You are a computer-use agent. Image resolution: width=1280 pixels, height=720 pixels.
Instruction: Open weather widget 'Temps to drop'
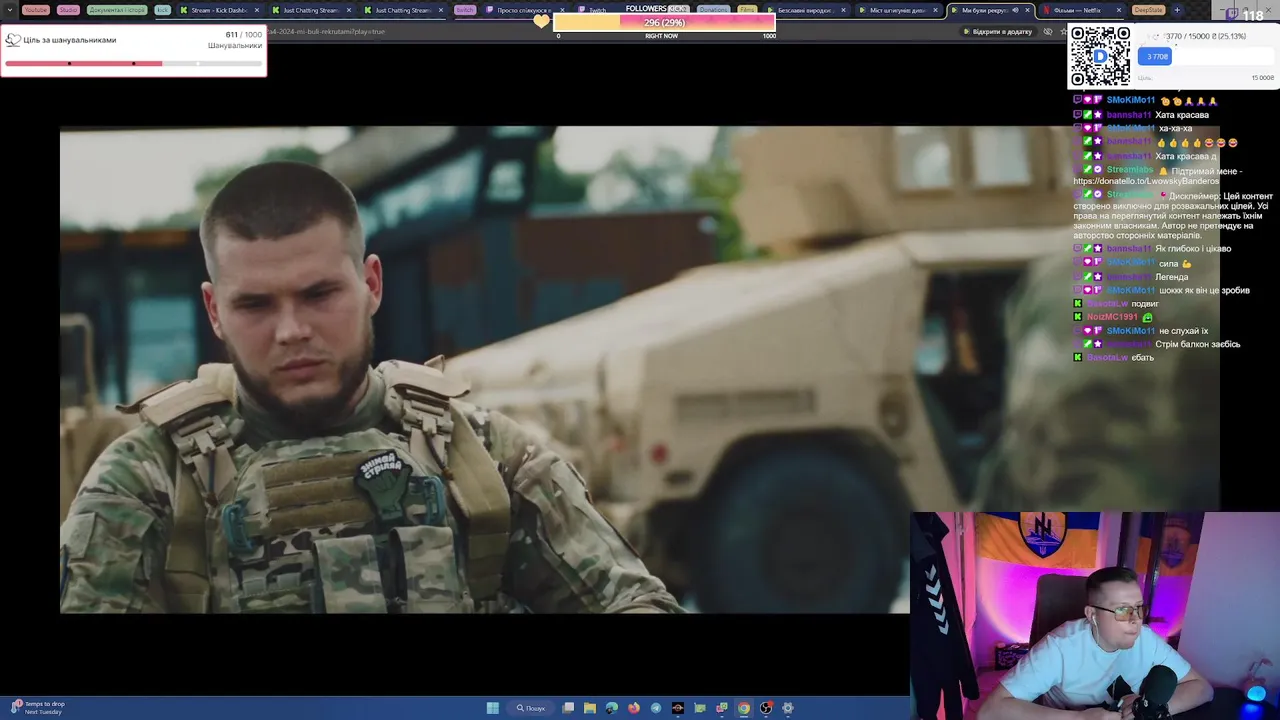(x=38, y=708)
